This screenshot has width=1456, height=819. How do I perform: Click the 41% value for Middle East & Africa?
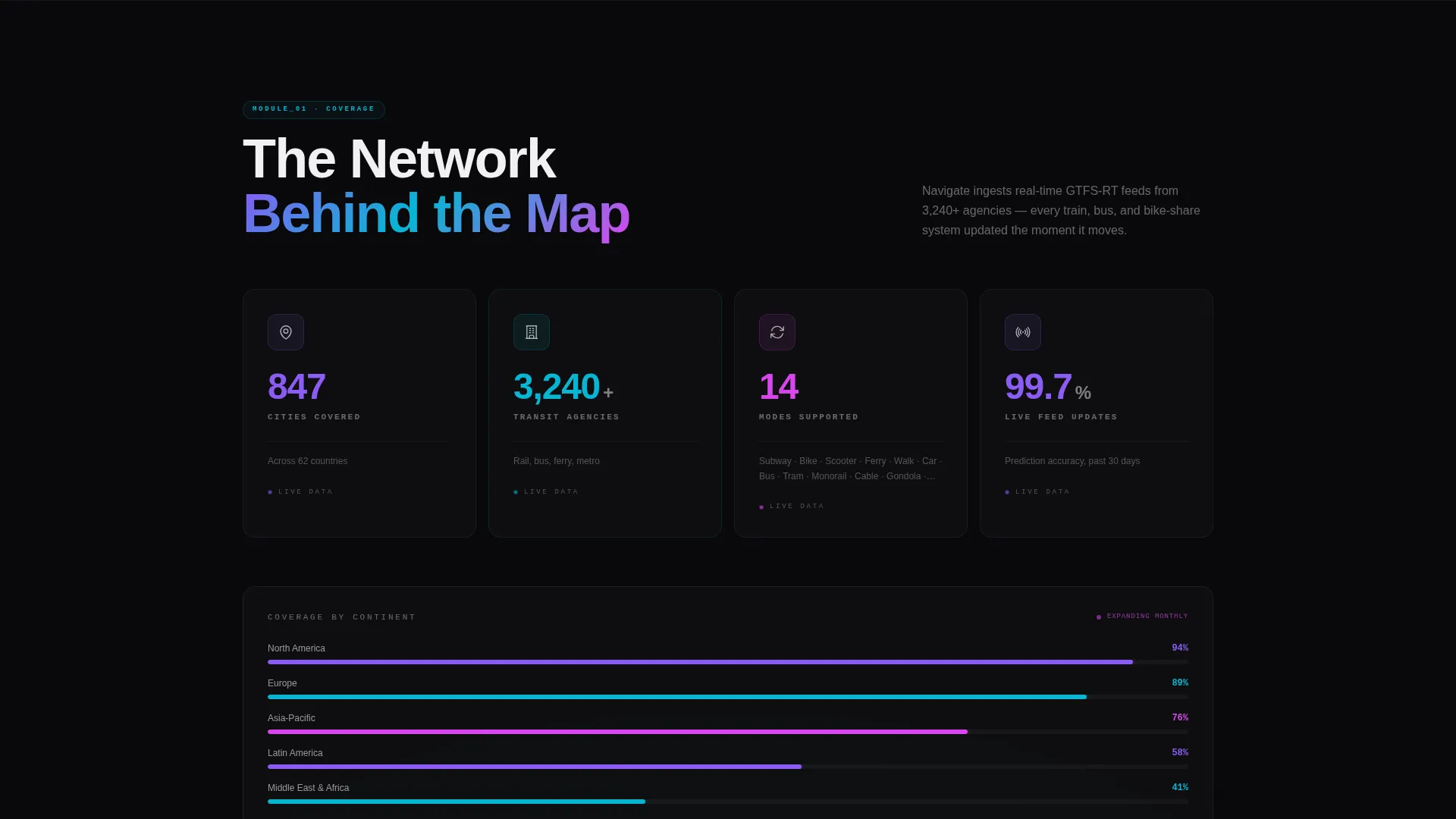pyautogui.click(x=1180, y=787)
